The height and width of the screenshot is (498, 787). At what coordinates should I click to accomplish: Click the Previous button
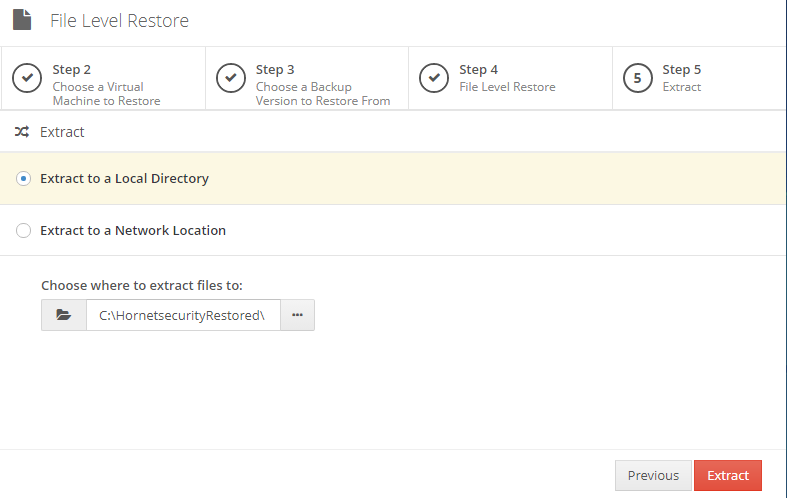(653, 475)
